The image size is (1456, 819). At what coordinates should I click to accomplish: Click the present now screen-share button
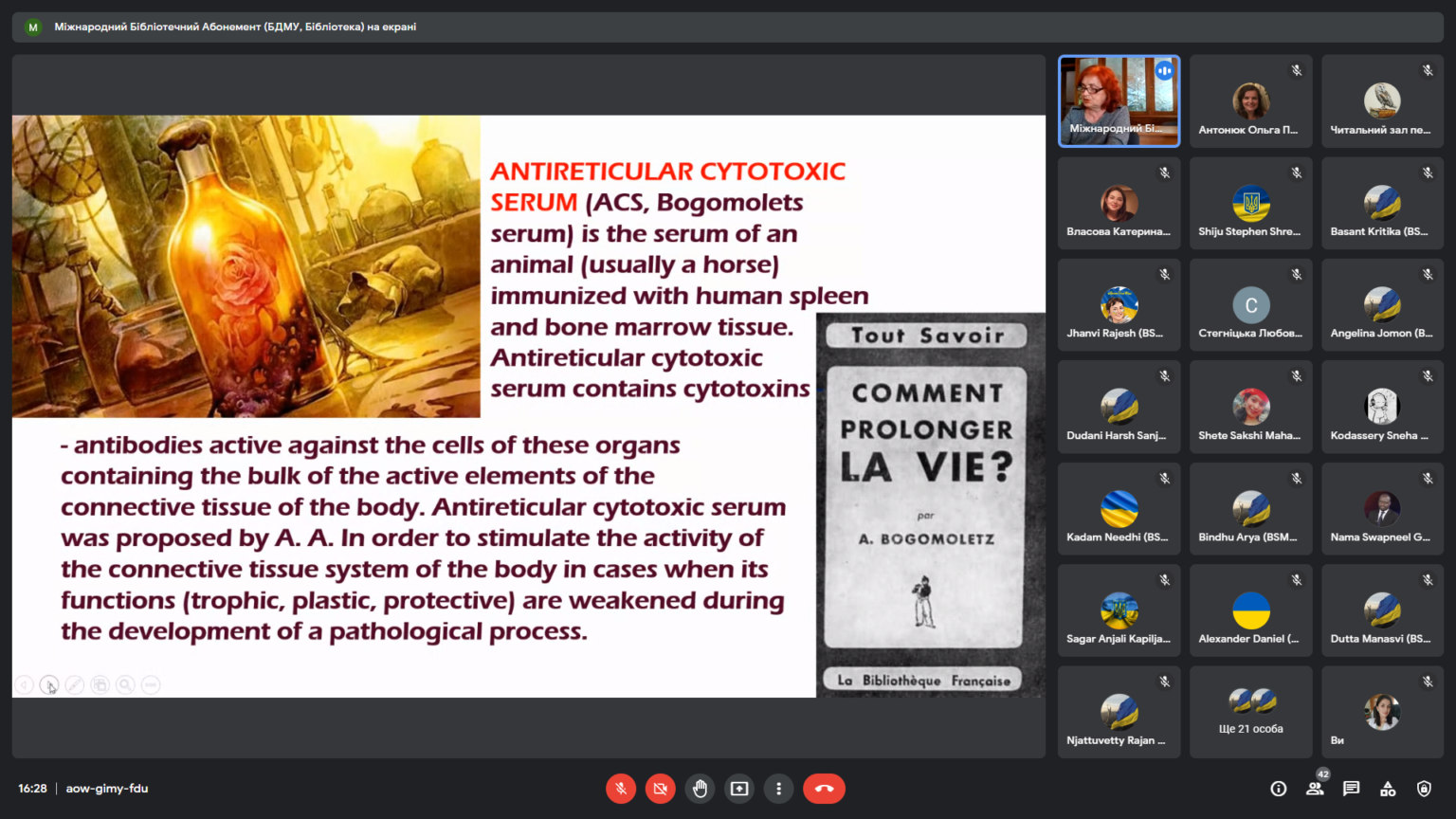pyautogui.click(x=739, y=789)
